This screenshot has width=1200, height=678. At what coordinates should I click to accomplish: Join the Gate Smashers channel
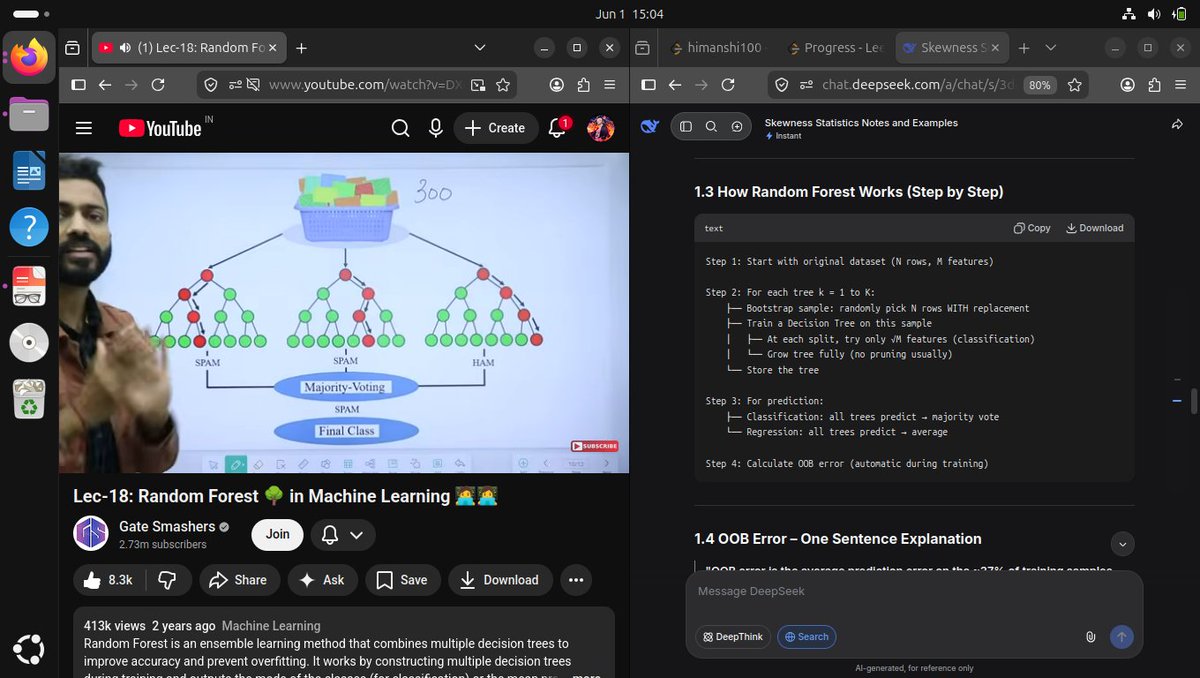(x=278, y=535)
